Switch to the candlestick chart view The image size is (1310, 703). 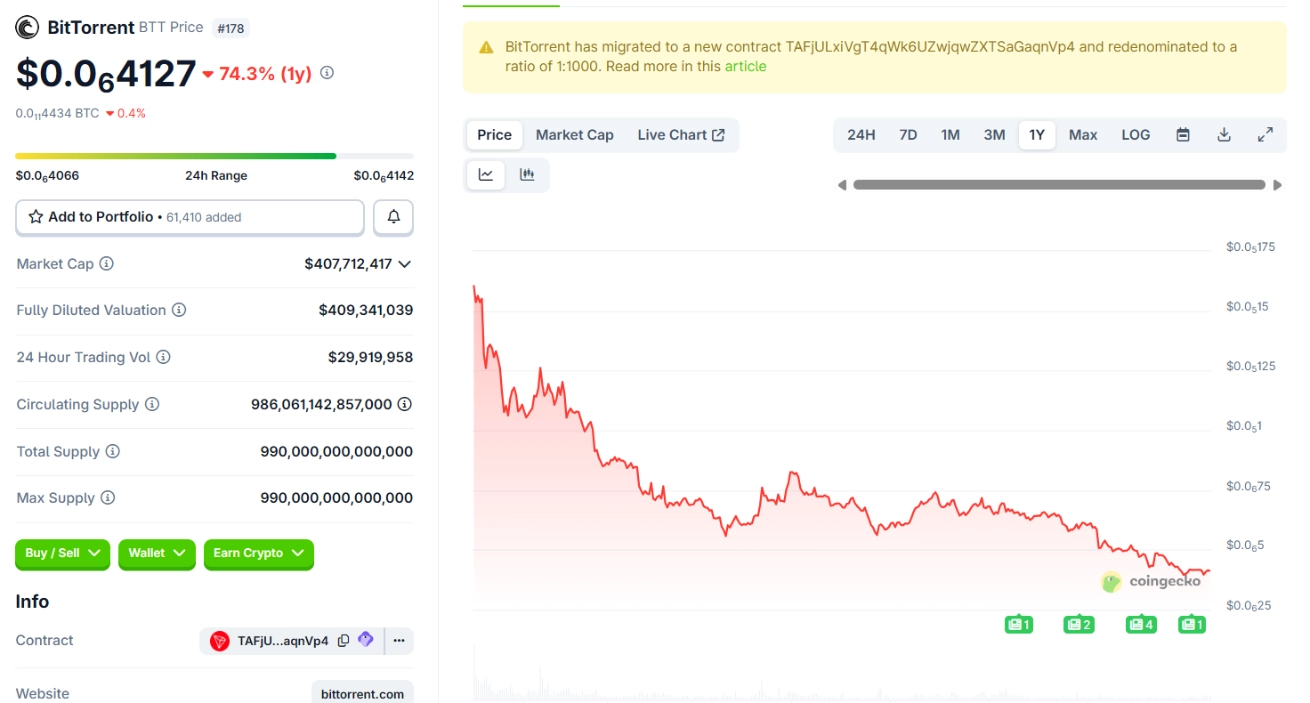[527, 175]
